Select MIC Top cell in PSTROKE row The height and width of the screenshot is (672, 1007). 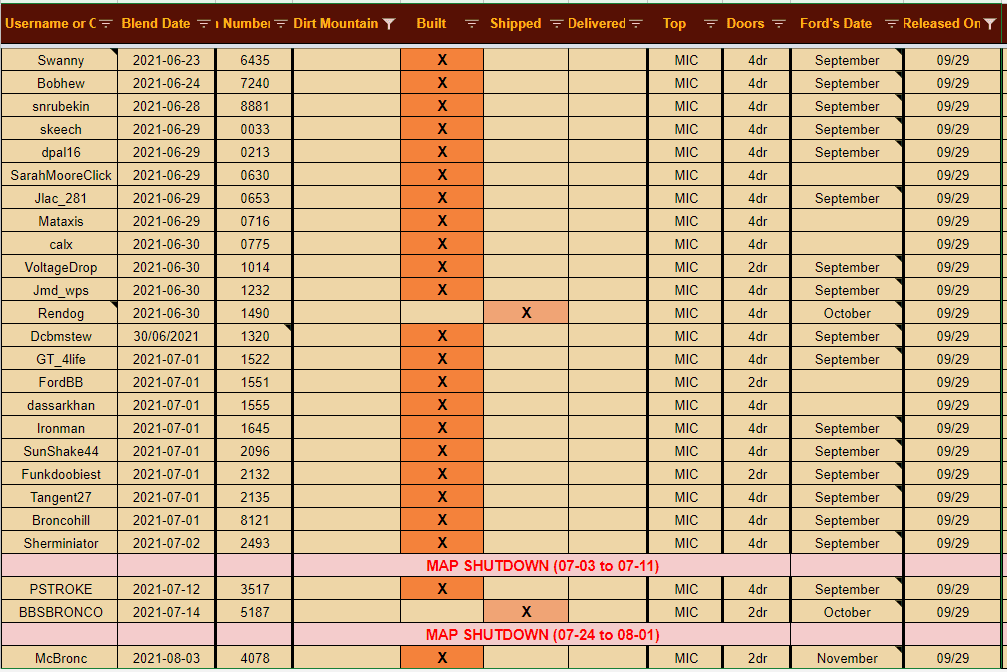[x=685, y=590]
